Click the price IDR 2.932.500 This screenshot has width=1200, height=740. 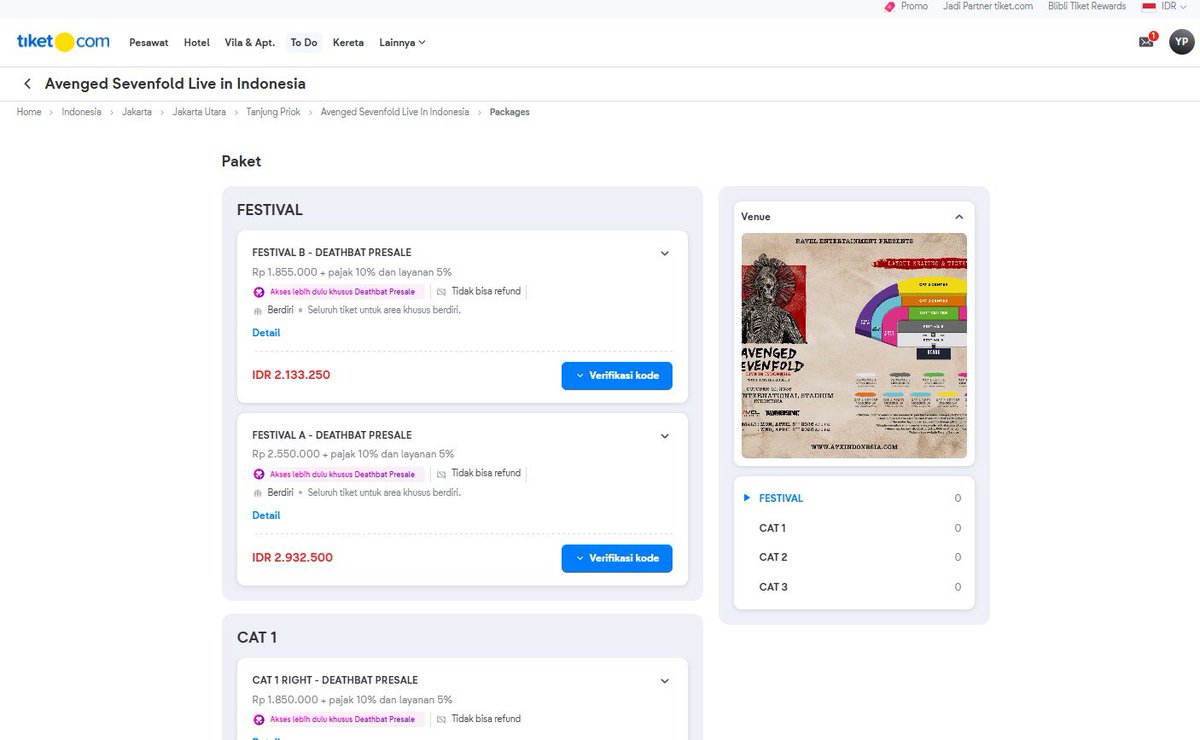(292, 558)
